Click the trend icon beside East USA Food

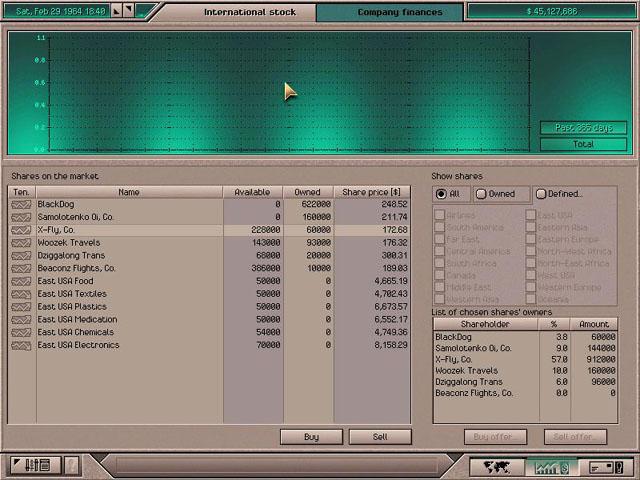pyautogui.click(x=21, y=281)
